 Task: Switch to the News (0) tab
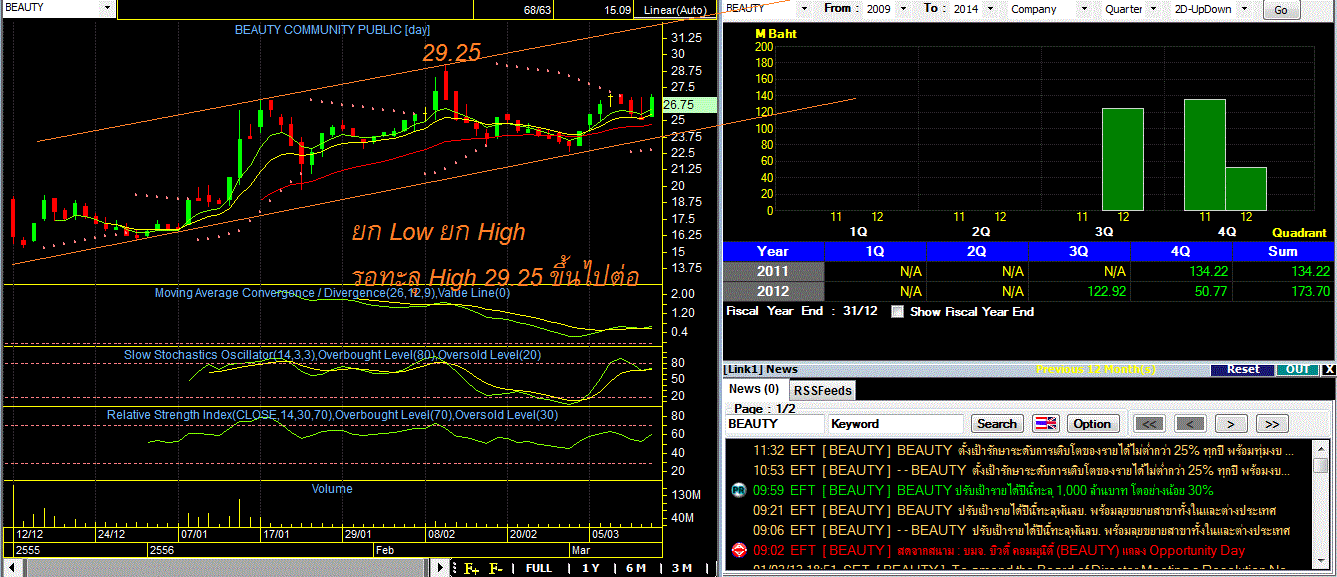click(754, 389)
